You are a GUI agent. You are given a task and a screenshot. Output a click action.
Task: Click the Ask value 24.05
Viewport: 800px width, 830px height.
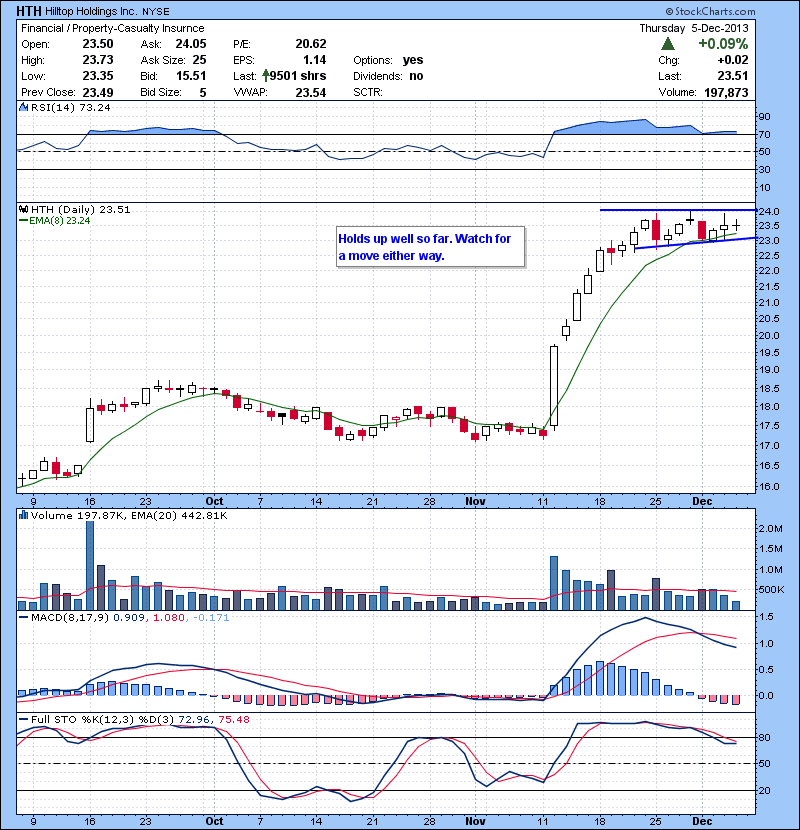coord(191,44)
